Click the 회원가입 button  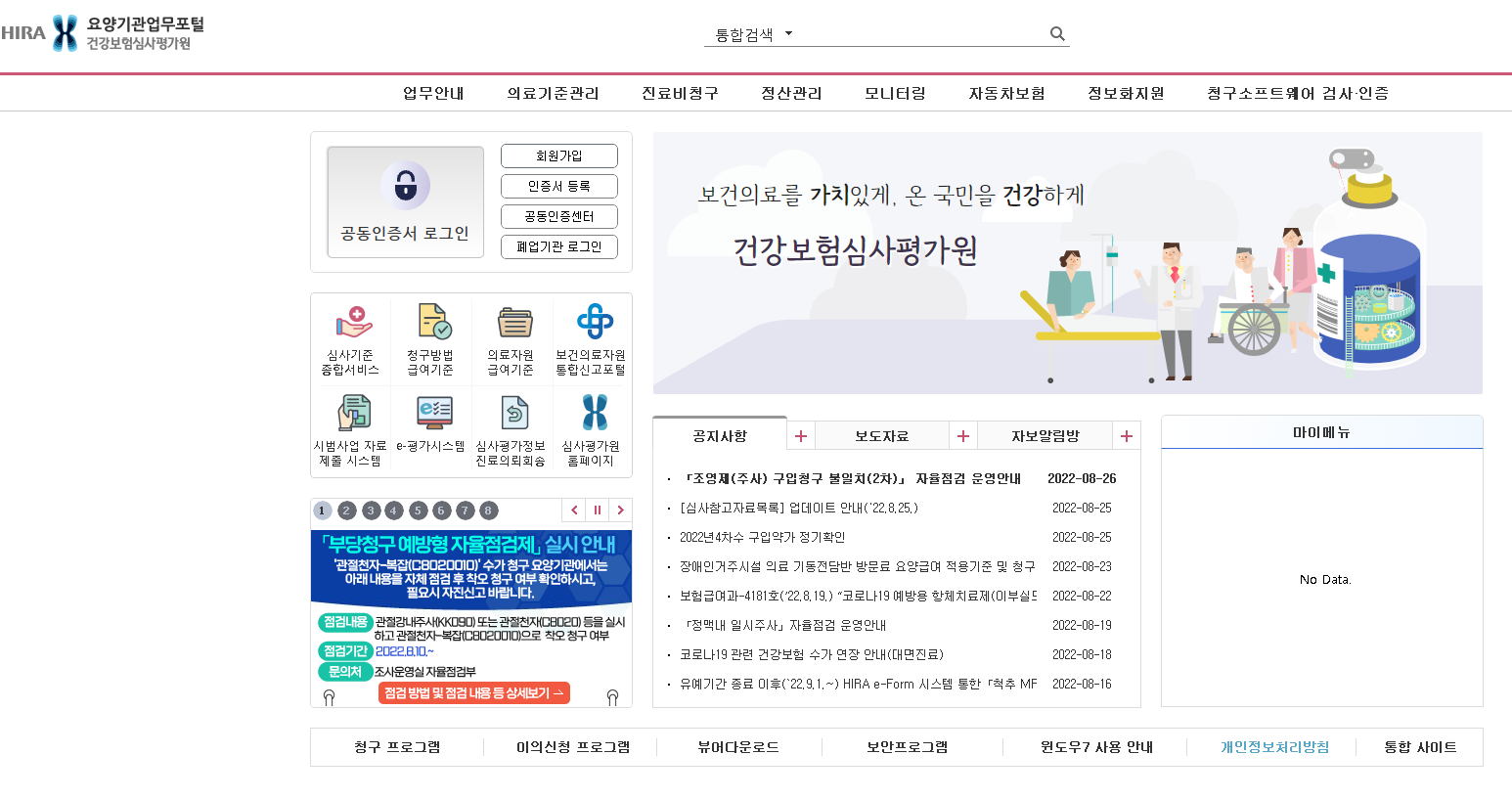pos(559,155)
